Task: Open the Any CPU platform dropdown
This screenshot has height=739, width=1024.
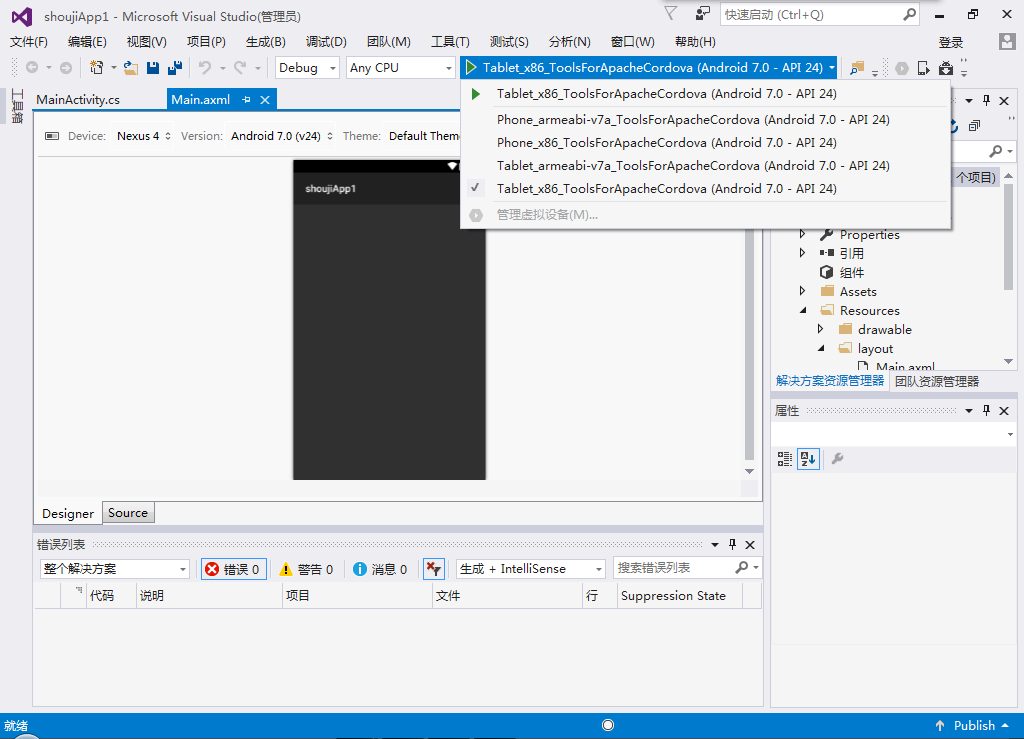Action: [x=401, y=67]
